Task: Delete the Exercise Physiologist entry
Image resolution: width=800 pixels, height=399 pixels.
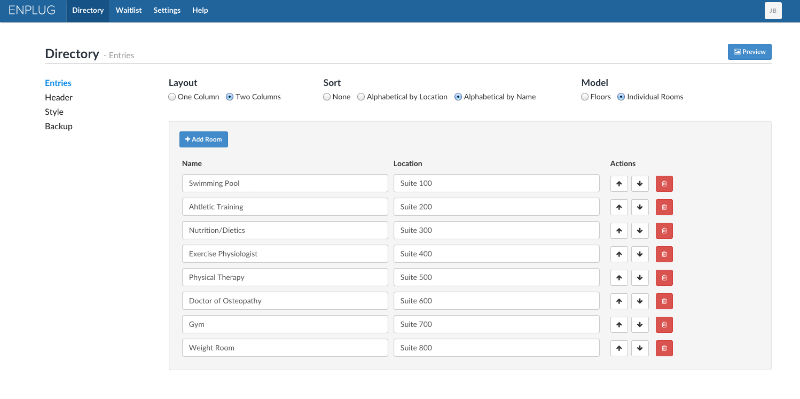Action: (664, 254)
